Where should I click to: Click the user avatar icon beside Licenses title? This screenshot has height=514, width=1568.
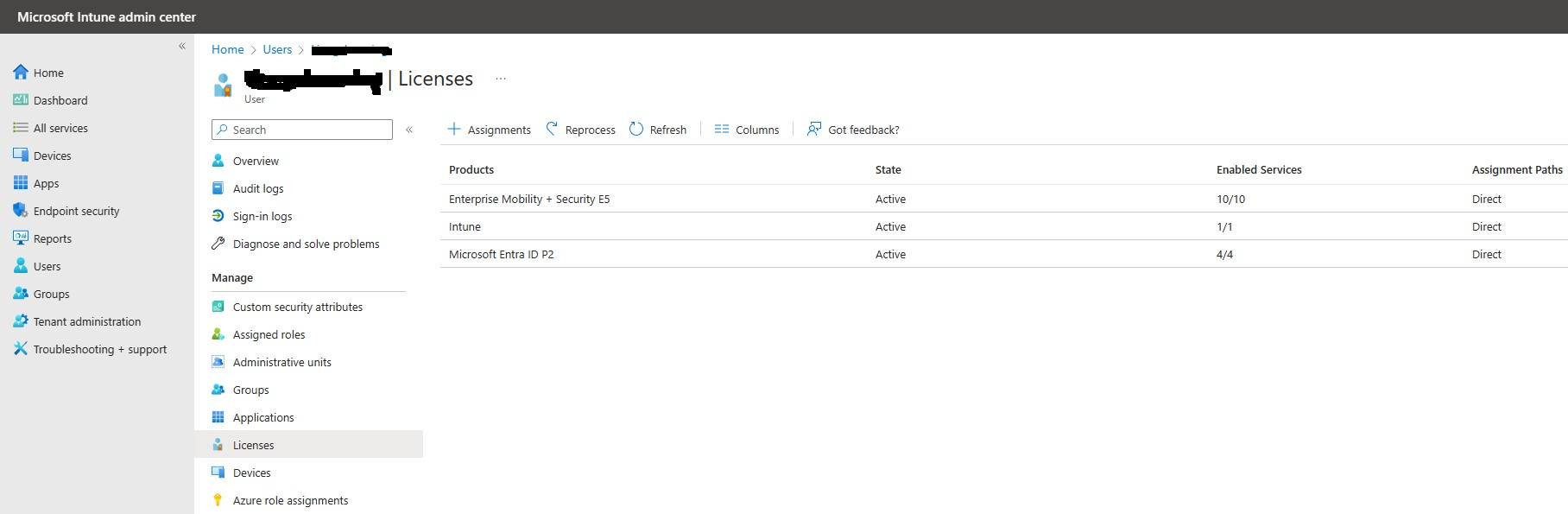tap(223, 85)
